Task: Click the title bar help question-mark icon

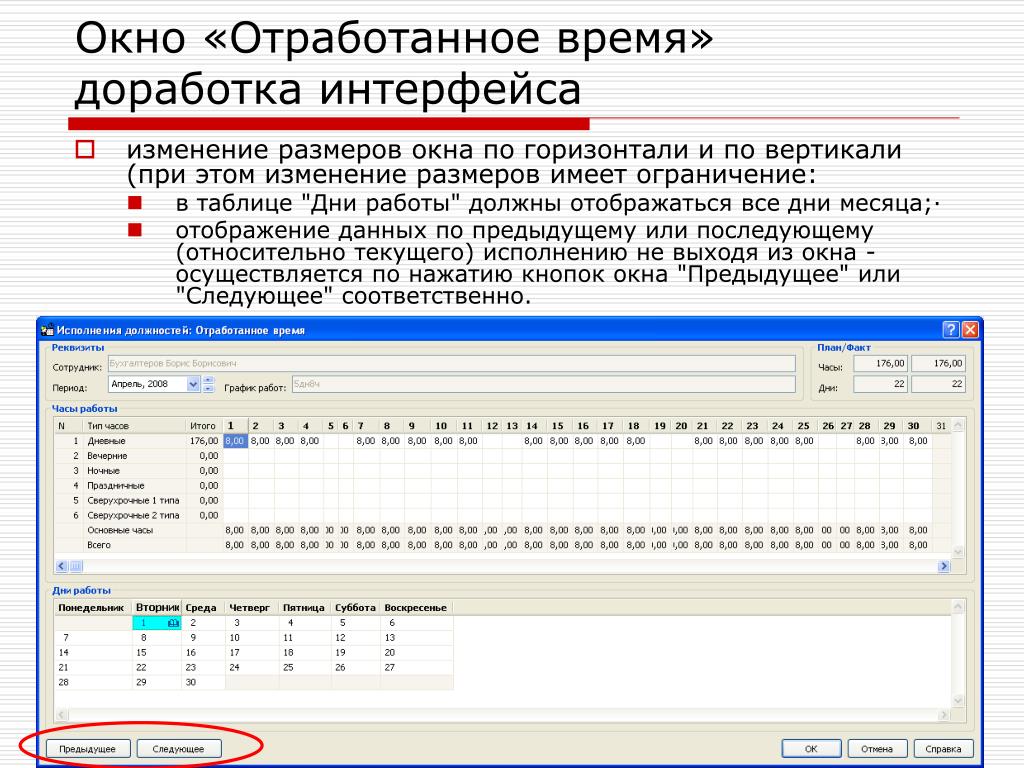Action: click(951, 330)
